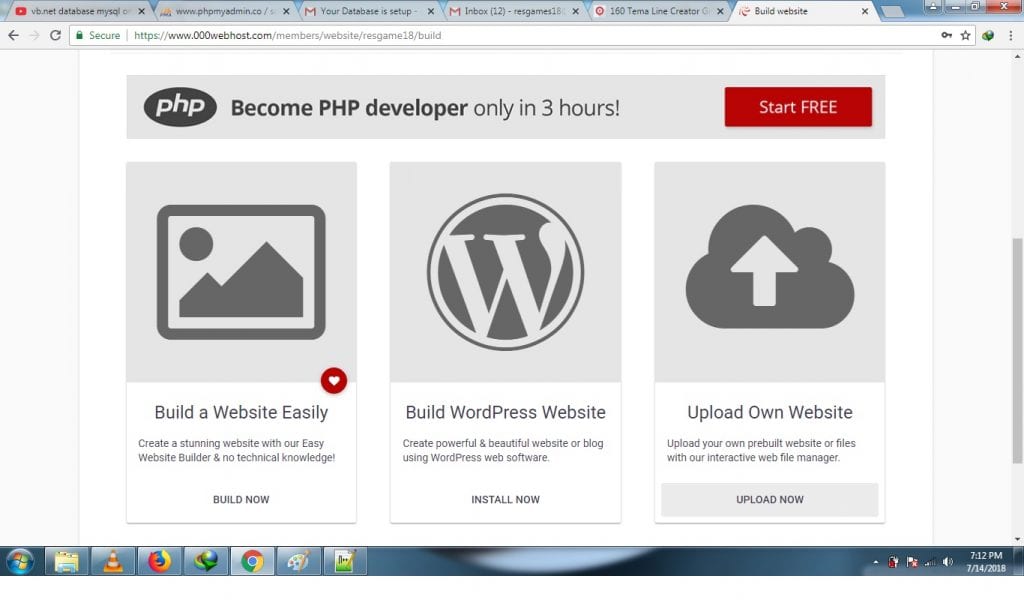Click the network signal tray icon
Image resolution: width=1024 pixels, height=600 pixels.
[x=930, y=562]
